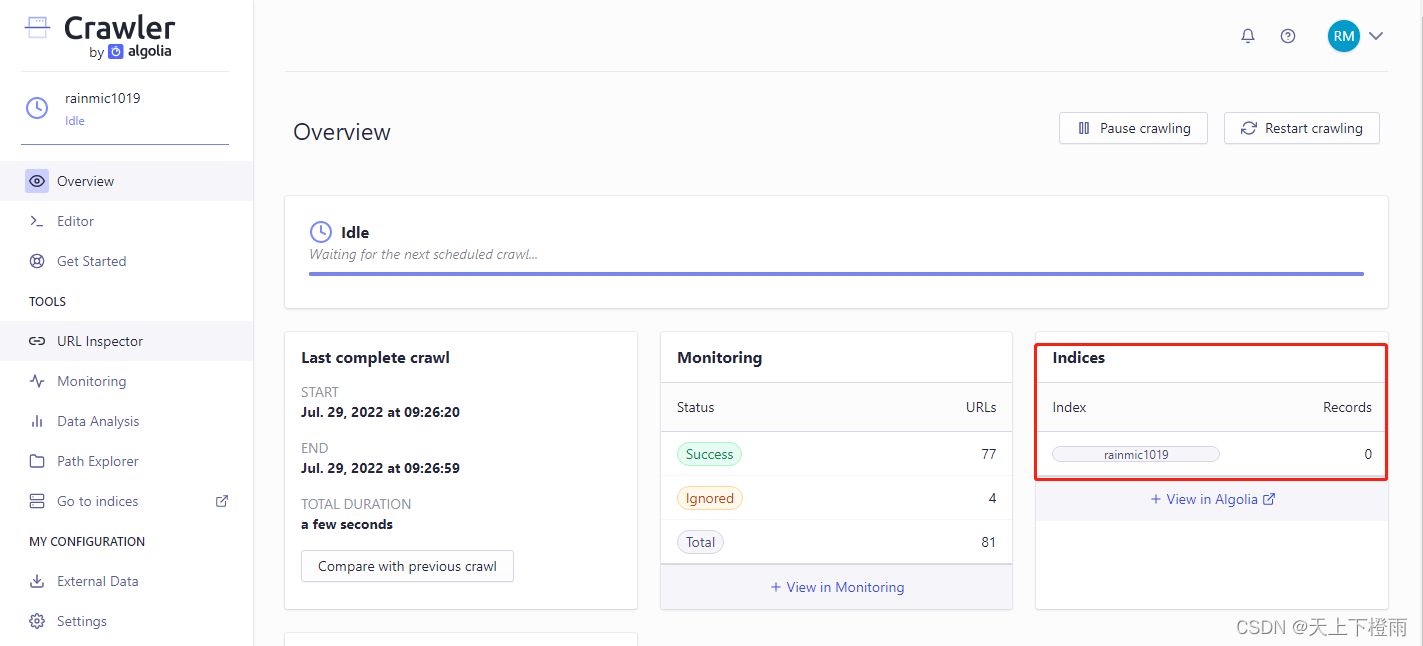Image resolution: width=1423 pixels, height=646 pixels.
Task: Click the clock icon beside rainmic1019 crawler
Action: [37, 108]
